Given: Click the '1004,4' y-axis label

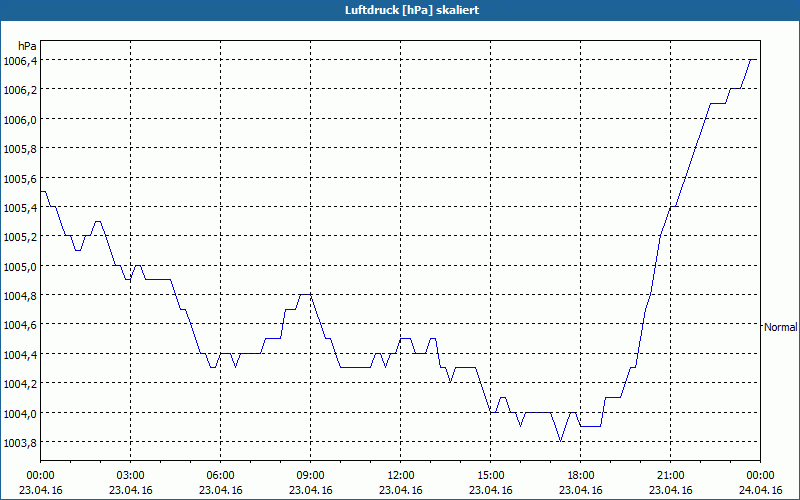Looking at the screenshot, I should point(20,355).
